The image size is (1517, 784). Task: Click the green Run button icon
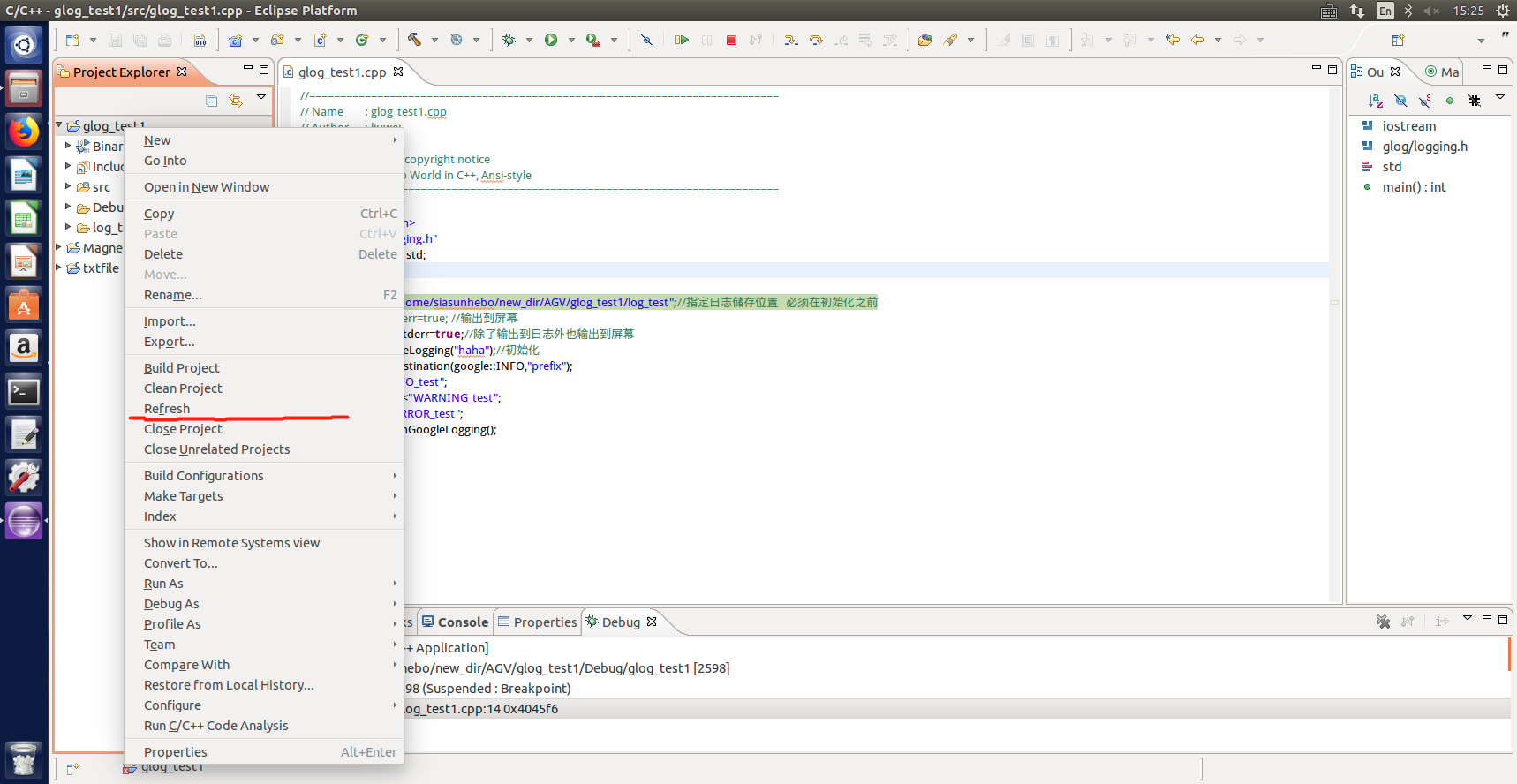[551, 40]
